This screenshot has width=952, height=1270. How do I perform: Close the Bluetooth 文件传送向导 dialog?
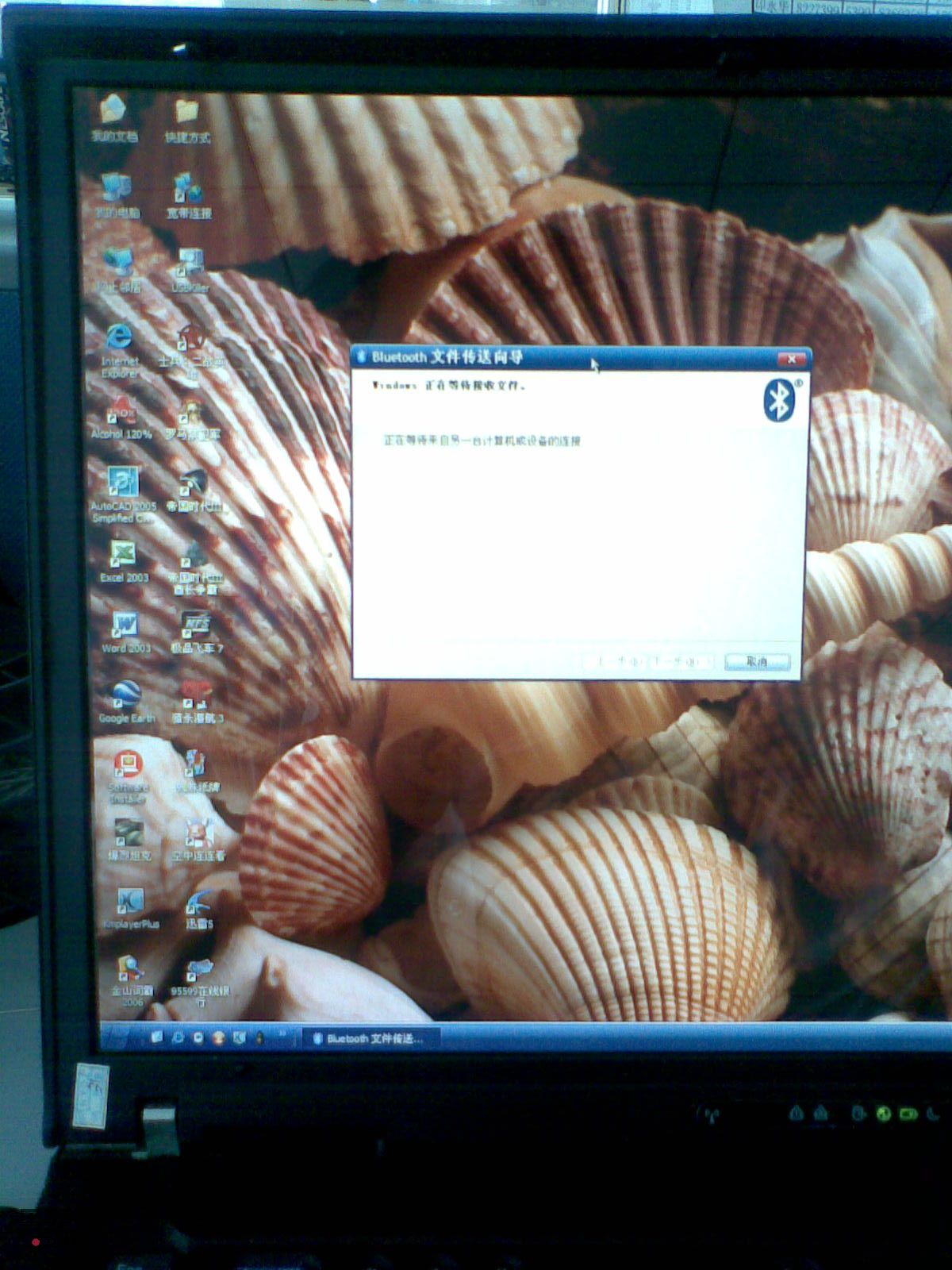pos(791,360)
